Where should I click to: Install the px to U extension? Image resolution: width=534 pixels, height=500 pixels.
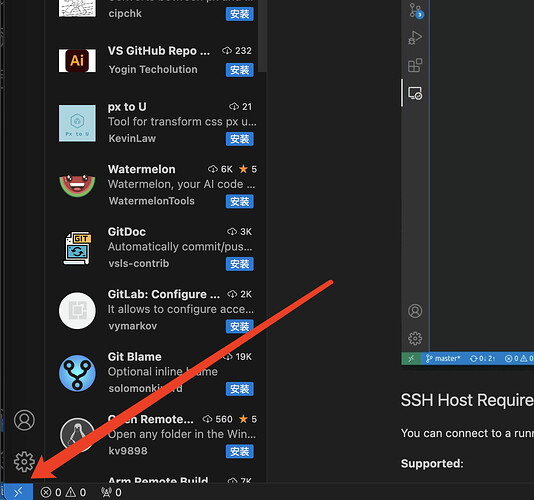click(x=240, y=139)
